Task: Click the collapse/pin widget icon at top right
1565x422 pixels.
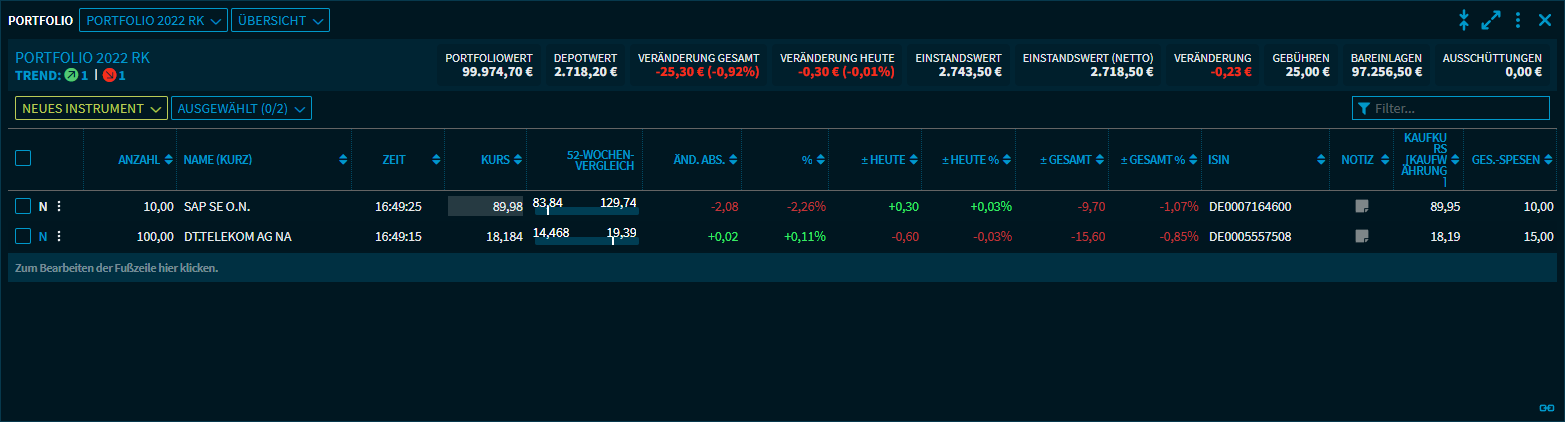Action: (x=1463, y=19)
